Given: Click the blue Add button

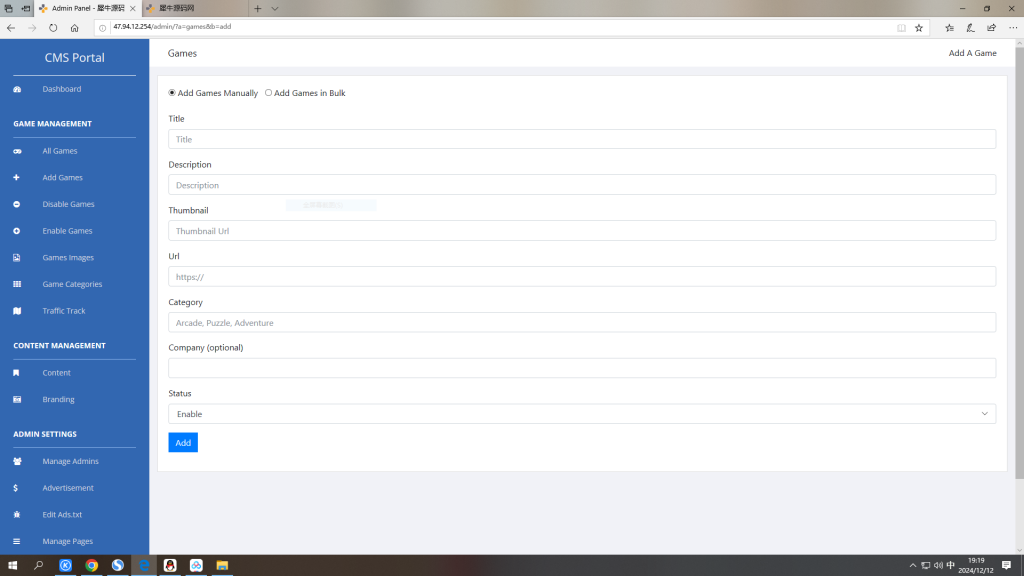Looking at the screenshot, I should coord(183,442).
